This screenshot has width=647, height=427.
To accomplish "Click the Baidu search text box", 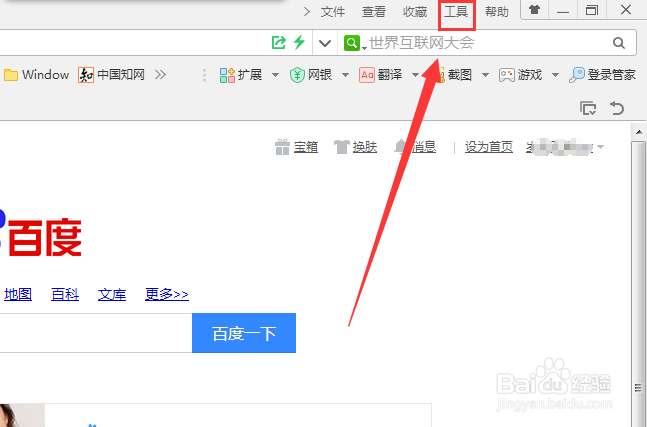I will 96,333.
